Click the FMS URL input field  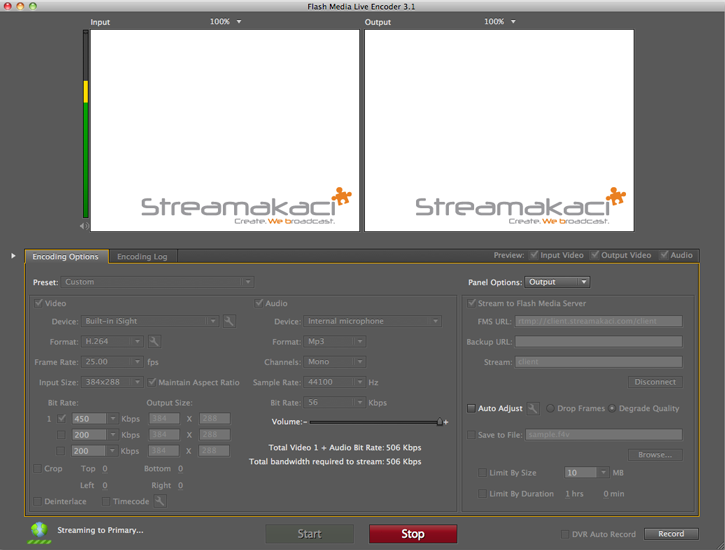pos(599,321)
